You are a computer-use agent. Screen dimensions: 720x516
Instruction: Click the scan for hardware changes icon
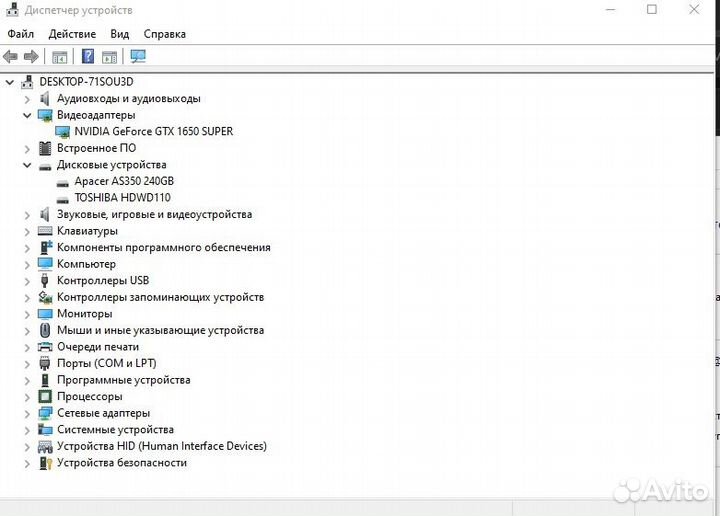coord(138,56)
